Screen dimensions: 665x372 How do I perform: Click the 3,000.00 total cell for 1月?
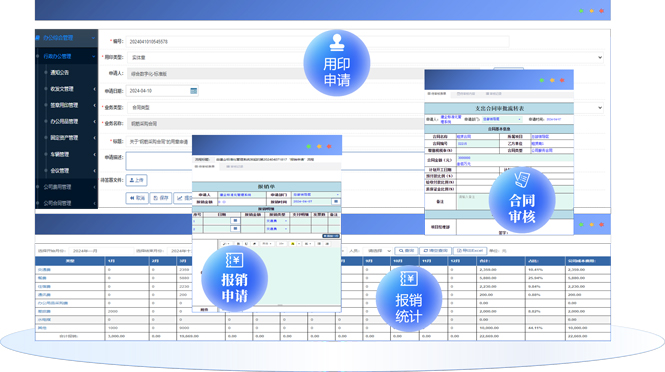click(126, 336)
